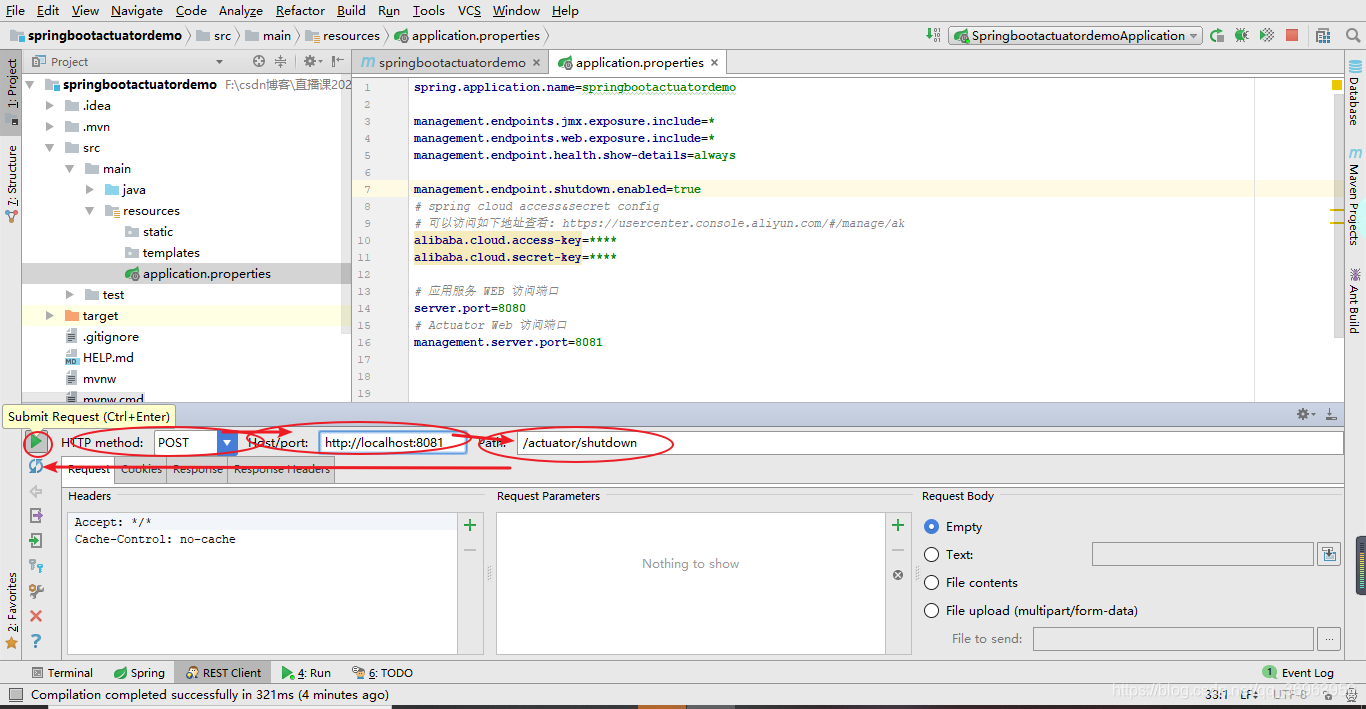The width and height of the screenshot is (1366, 709).
Task: Select HELP.md in the project tree
Action: coord(108,358)
